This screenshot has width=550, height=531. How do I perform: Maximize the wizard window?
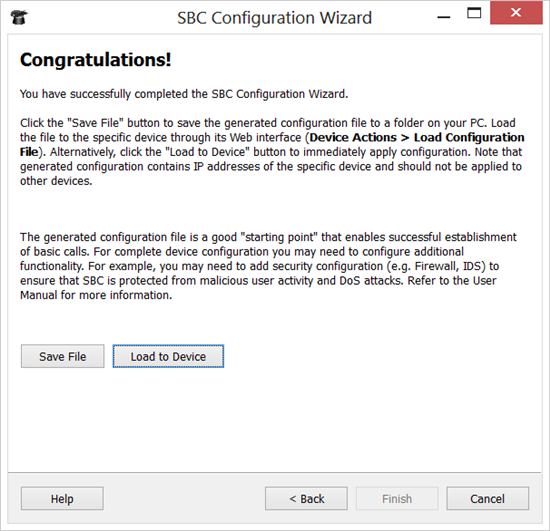[x=474, y=13]
